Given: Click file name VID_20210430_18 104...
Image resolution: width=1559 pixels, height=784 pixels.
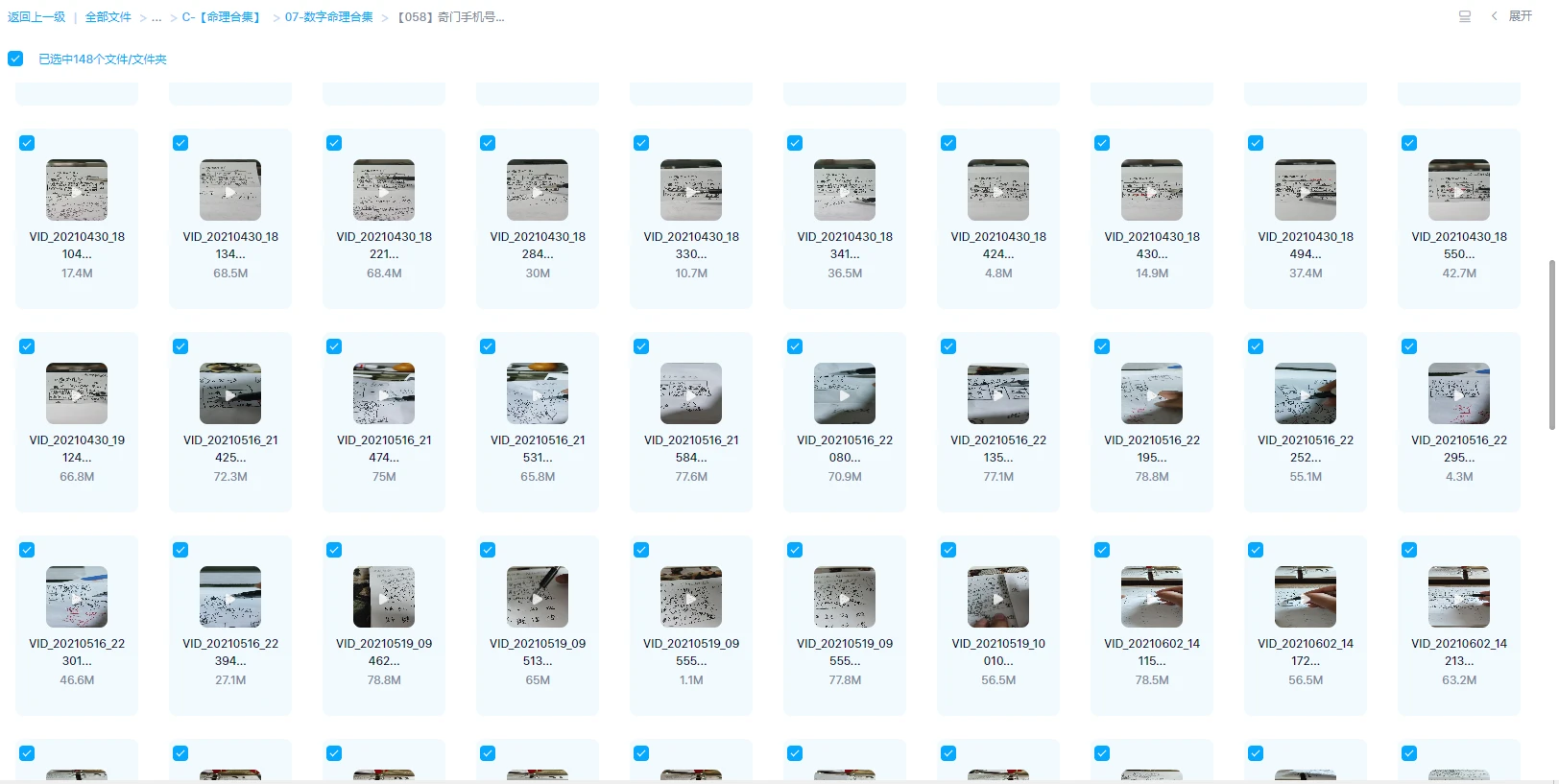Looking at the screenshot, I should click(x=77, y=246).
